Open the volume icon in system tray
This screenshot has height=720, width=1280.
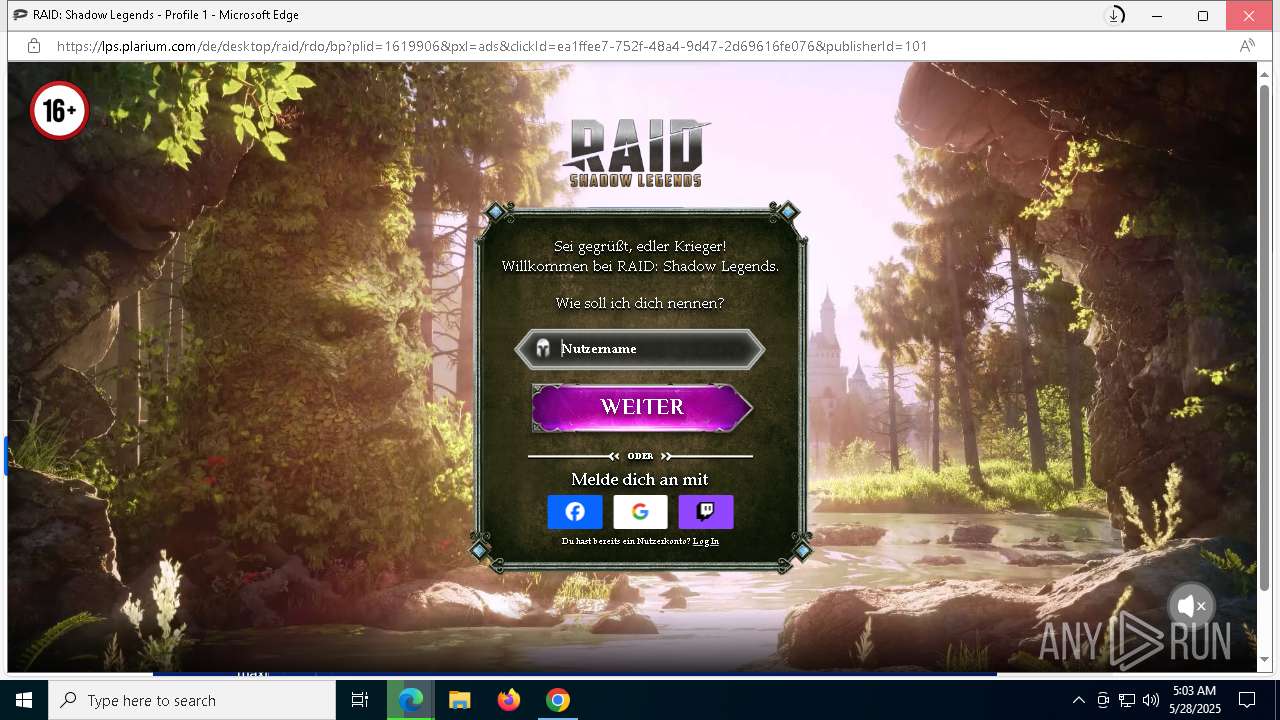tap(1151, 700)
